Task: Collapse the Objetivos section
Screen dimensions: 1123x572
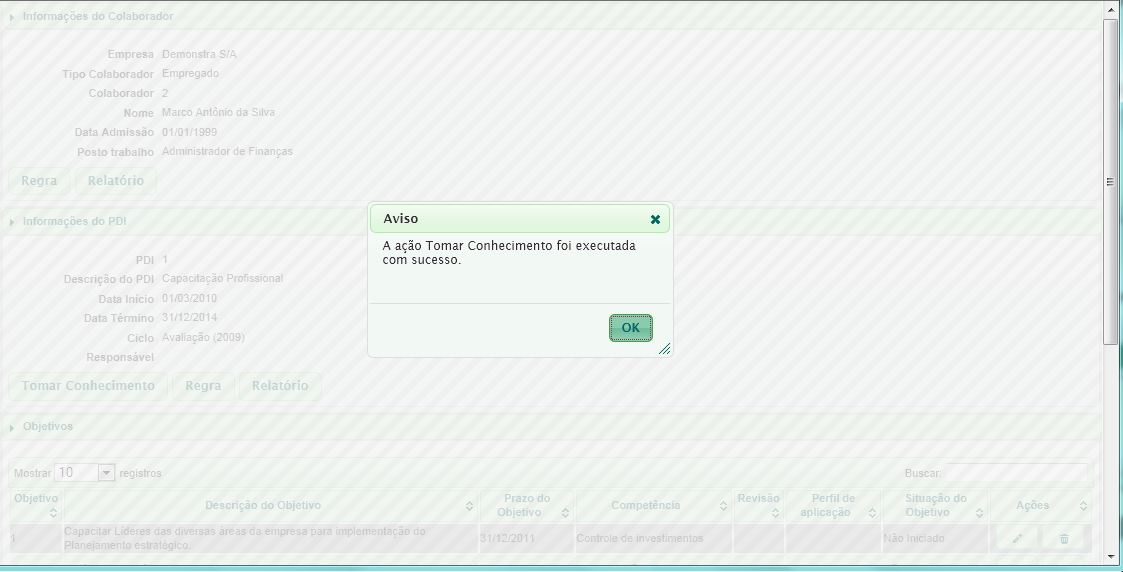Action: [x=11, y=427]
